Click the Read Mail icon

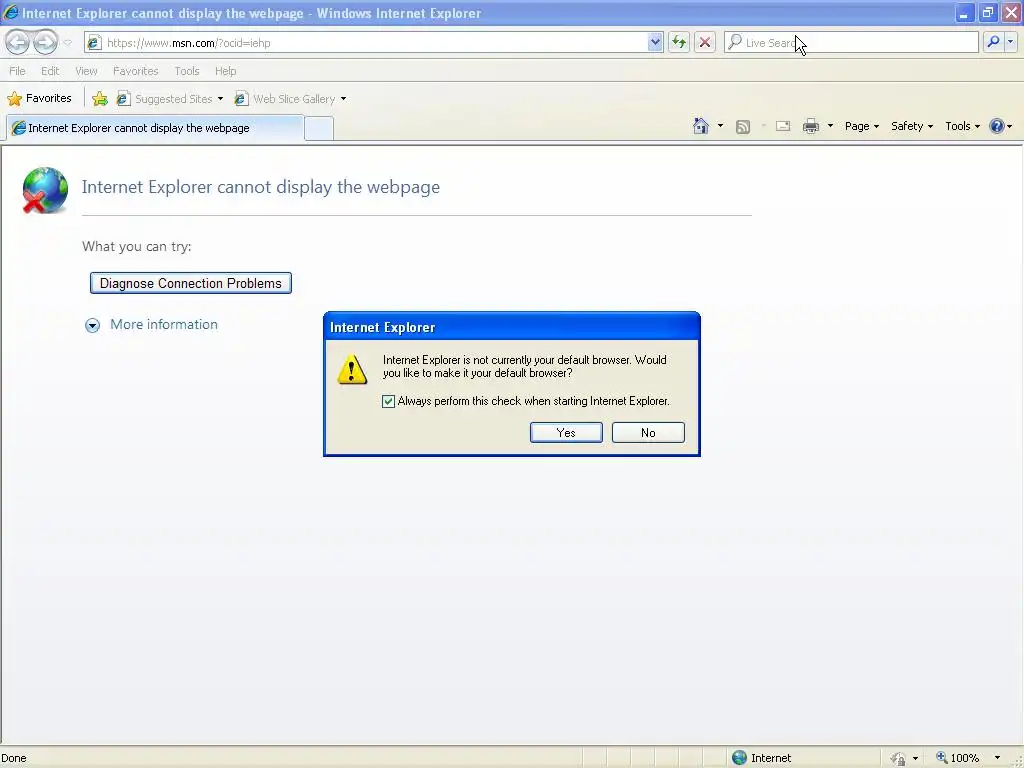pos(783,126)
